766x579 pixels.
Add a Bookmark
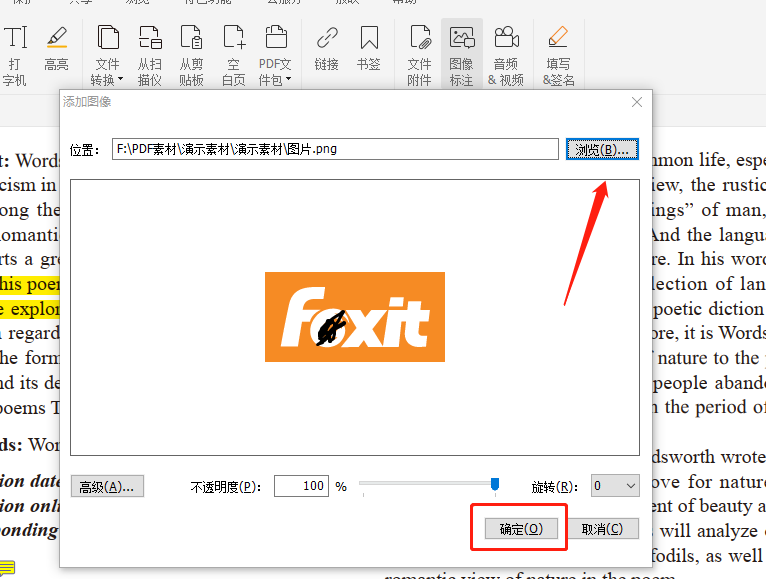pyautogui.click(x=369, y=49)
